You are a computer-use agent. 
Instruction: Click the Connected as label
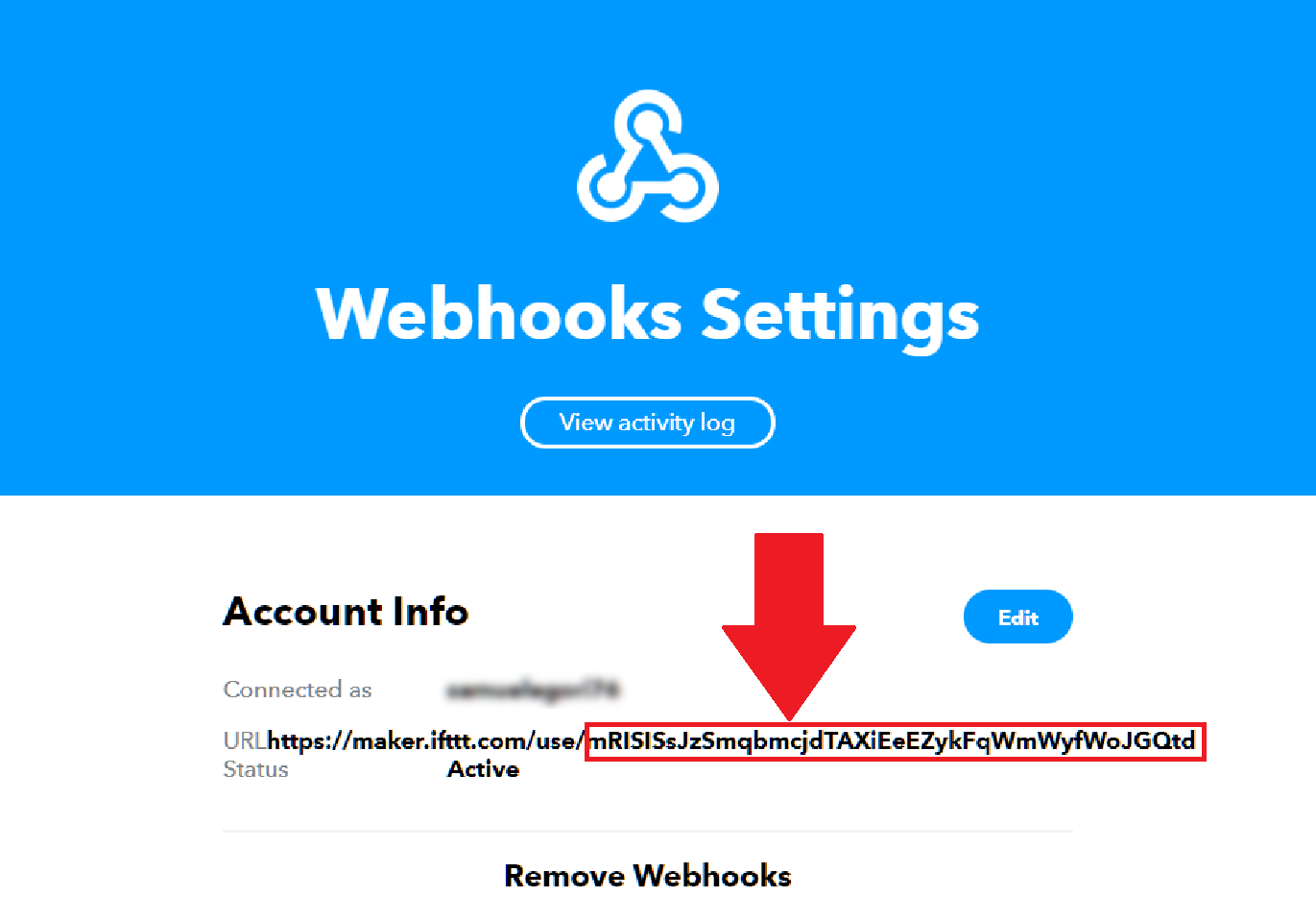298,690
